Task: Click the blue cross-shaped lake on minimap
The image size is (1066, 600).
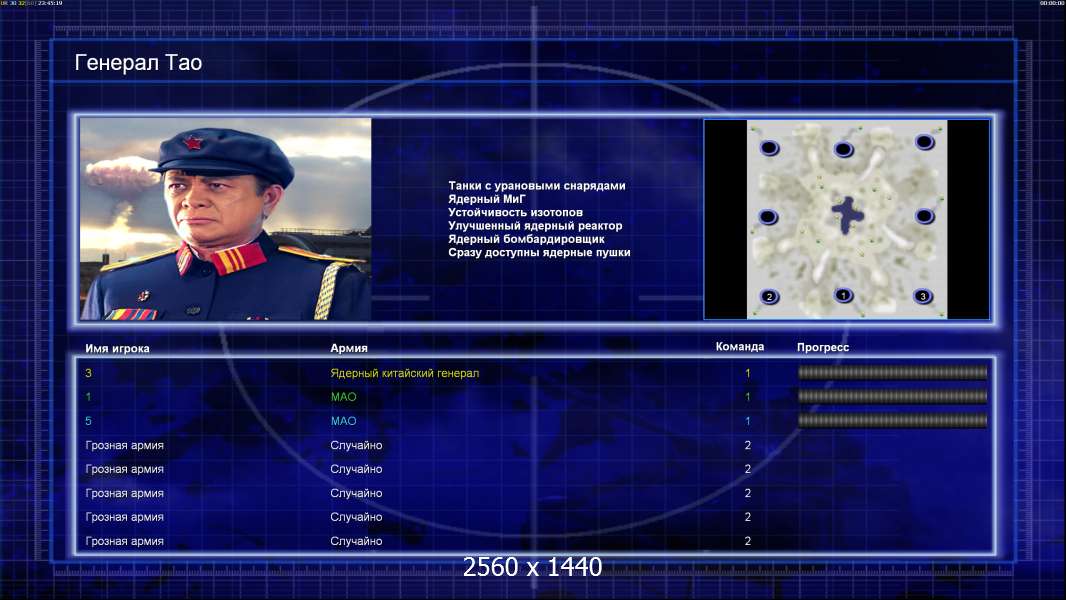Action: (x=848, y=213)
